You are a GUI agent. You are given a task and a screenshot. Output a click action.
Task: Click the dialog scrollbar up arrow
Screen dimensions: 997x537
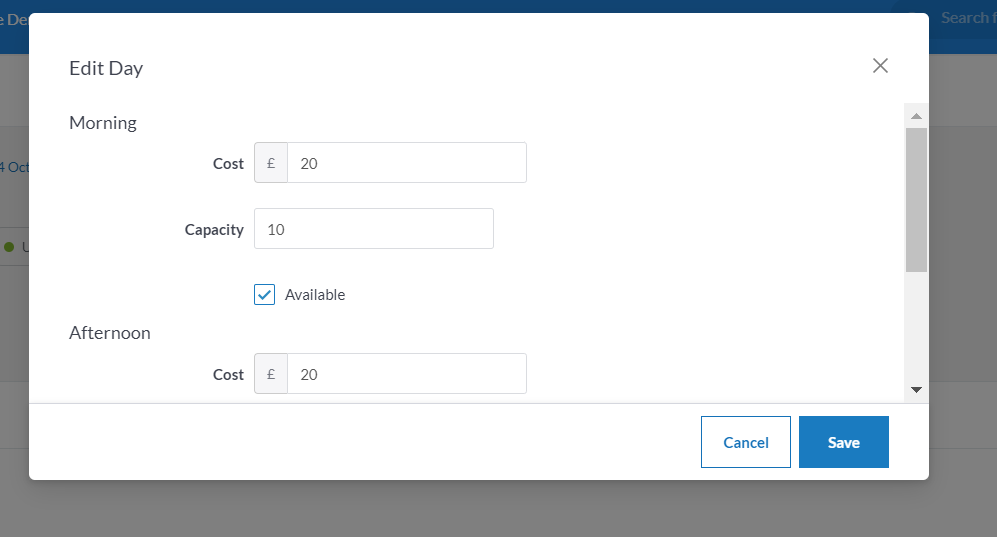(x=916, y=116)
